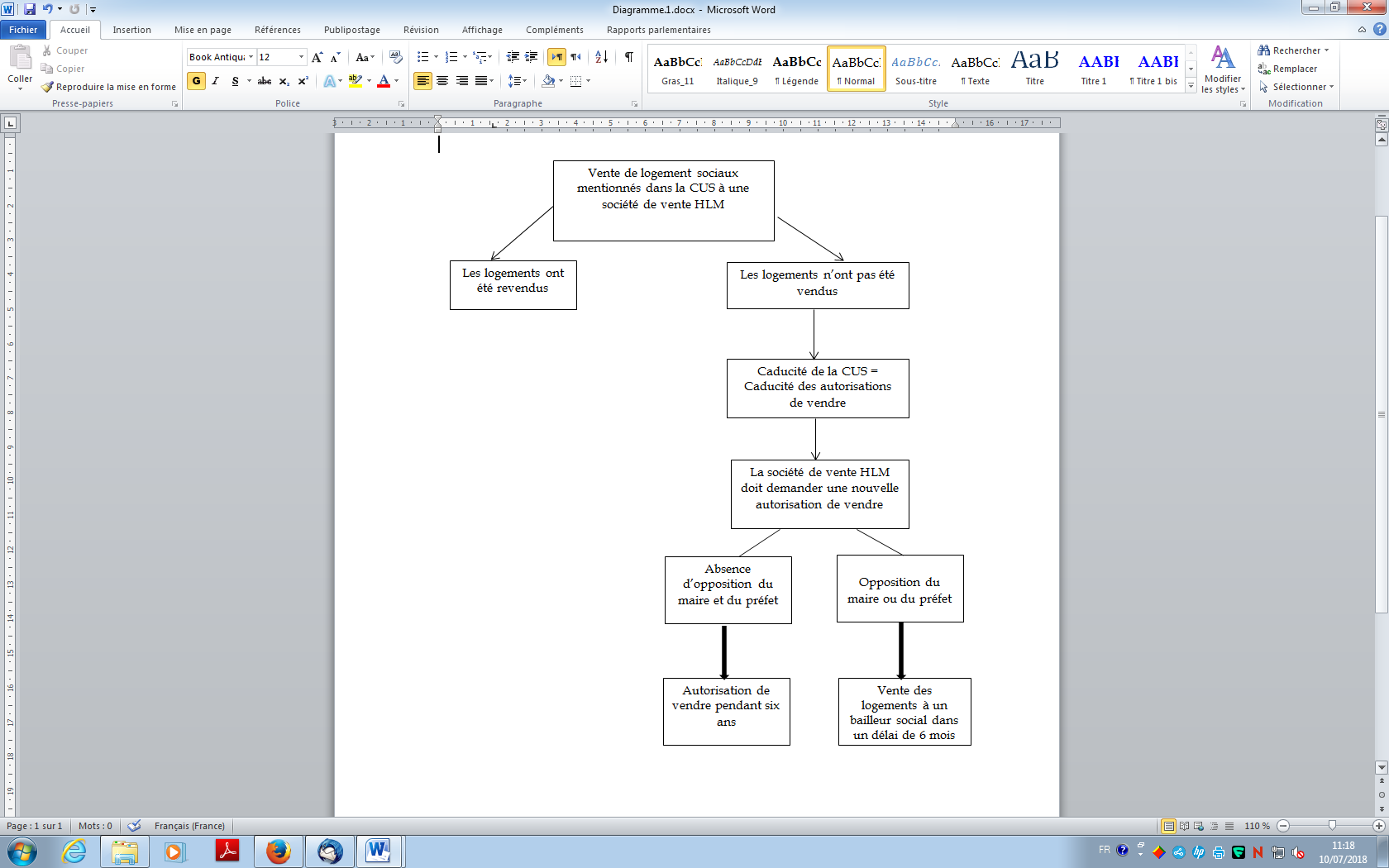Toggle bold formatting with G button
The image size is (1389, 868).
(196, 81)
